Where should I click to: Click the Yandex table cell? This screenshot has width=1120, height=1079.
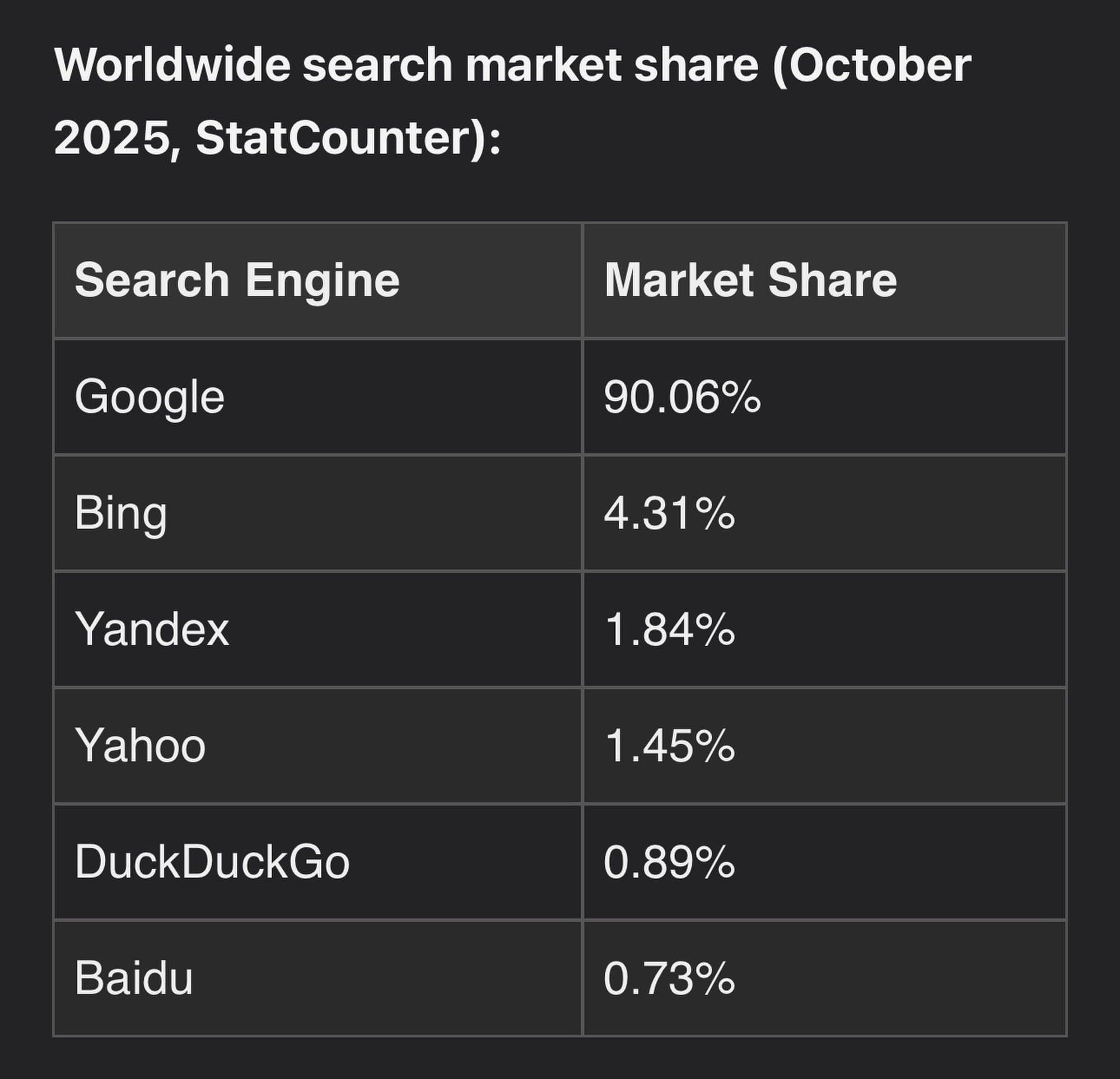click(x=152, y=629)
